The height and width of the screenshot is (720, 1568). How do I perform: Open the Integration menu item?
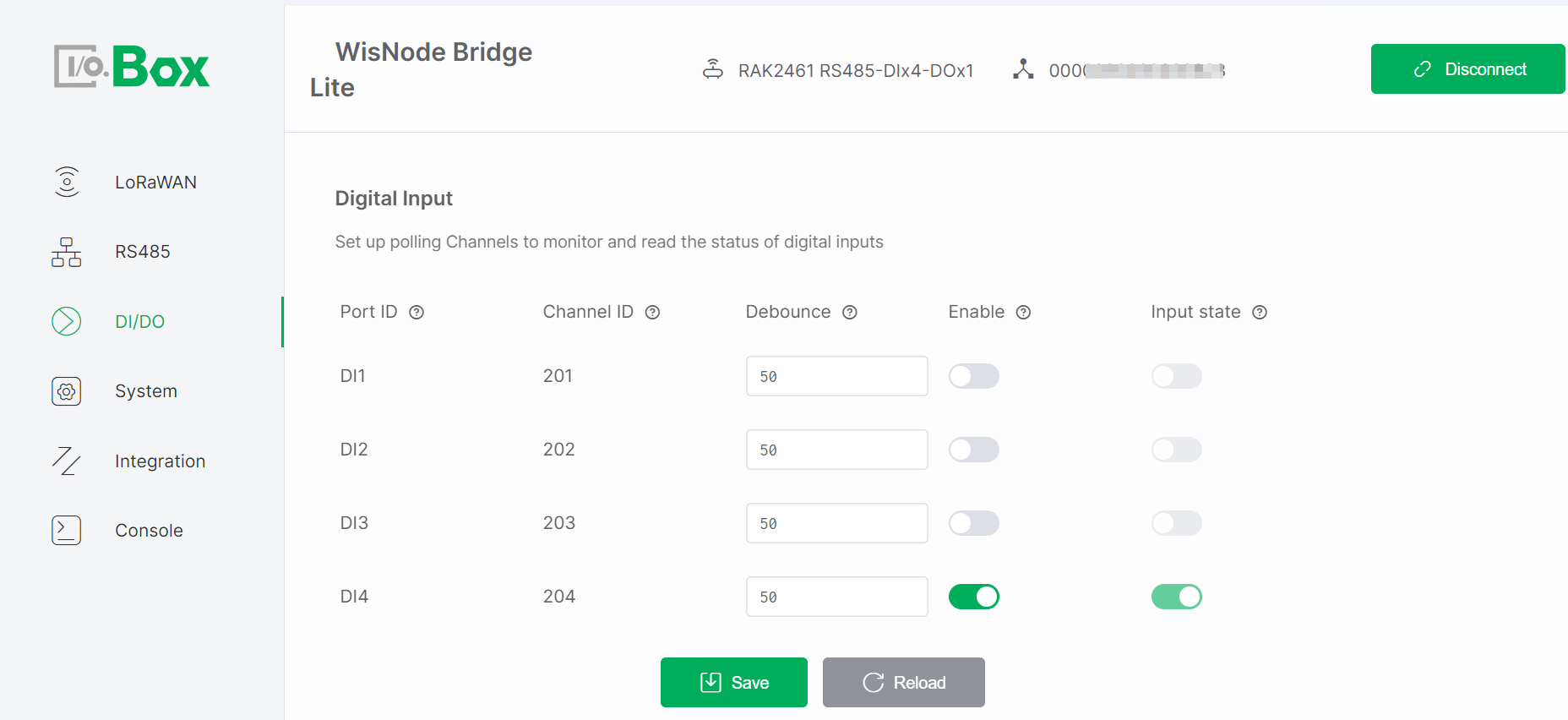tap(160, 461)
